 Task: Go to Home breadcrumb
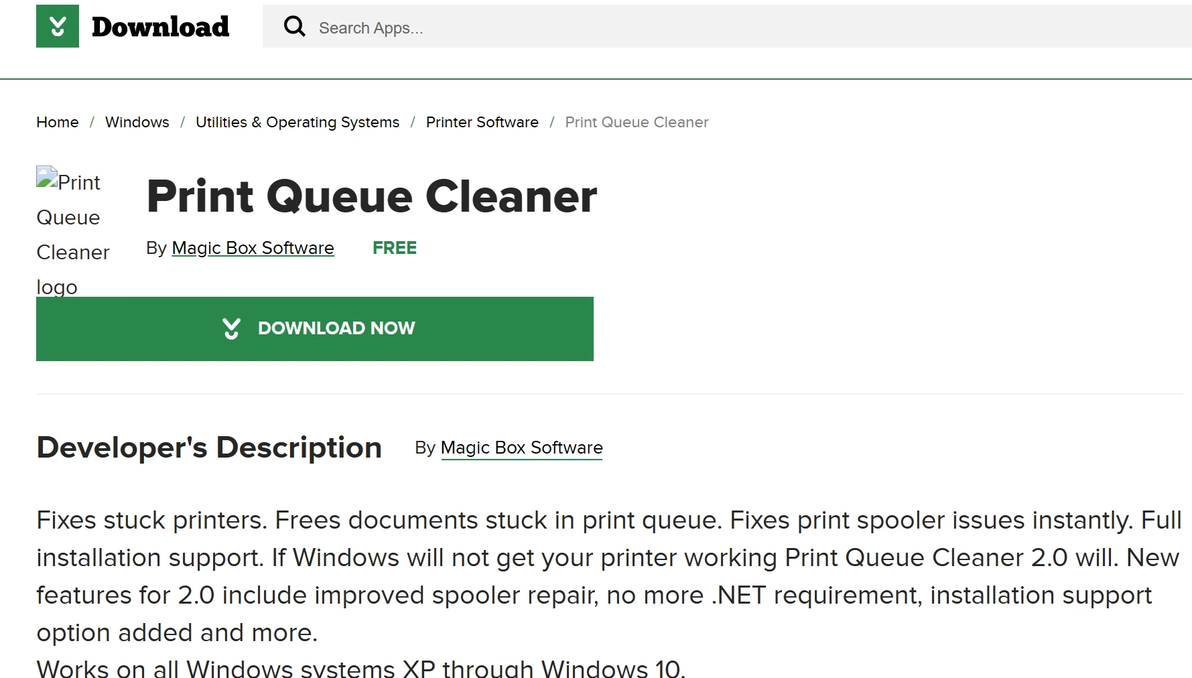pos(57,122)
